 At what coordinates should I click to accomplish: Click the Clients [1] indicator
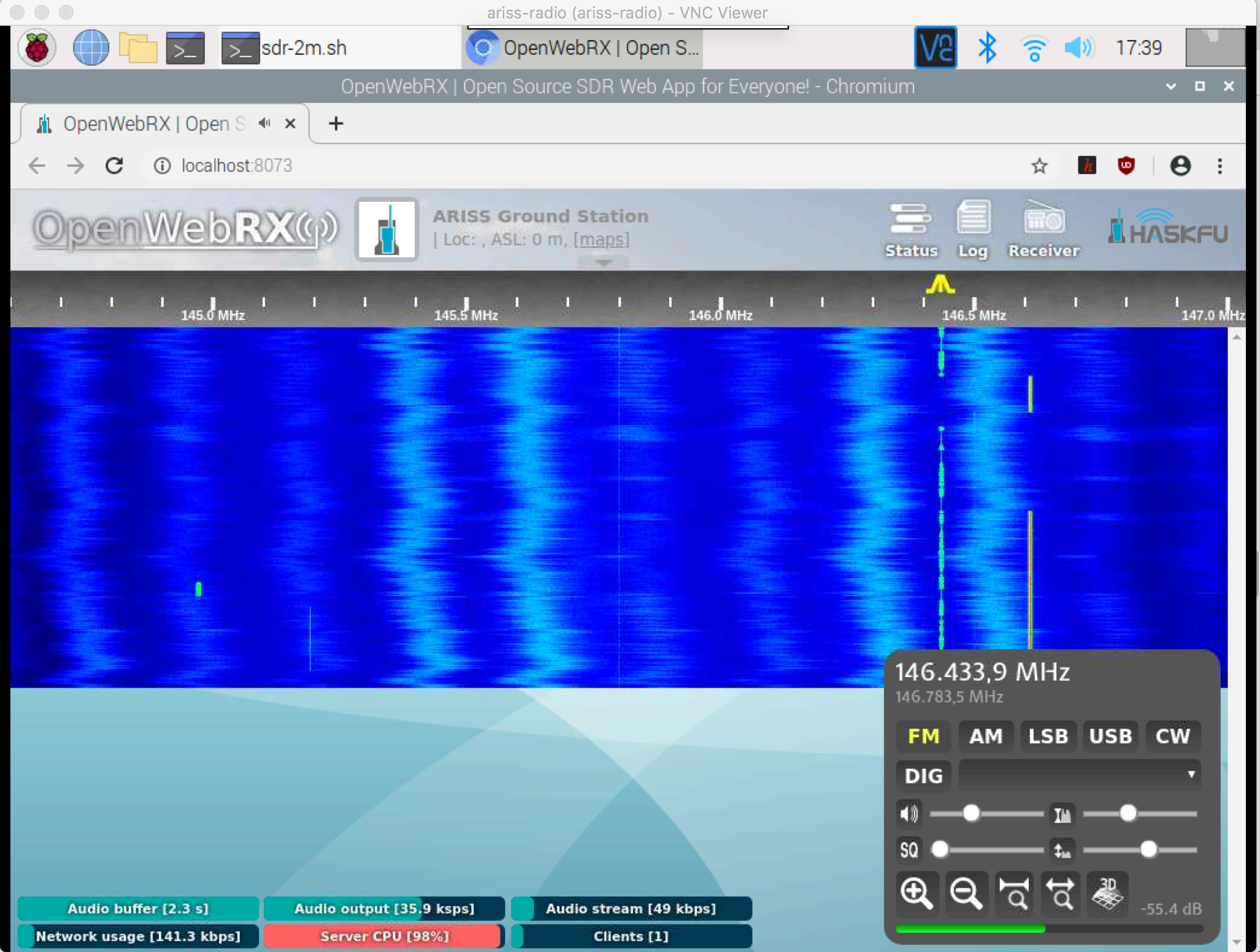(x=631, y=937)
